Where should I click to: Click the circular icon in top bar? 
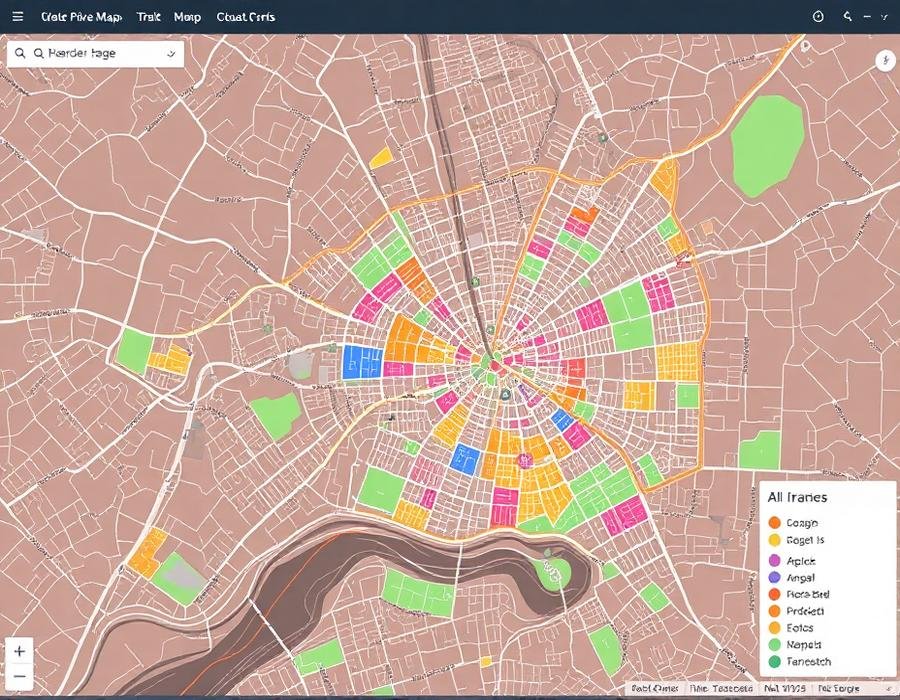(818, 17)
